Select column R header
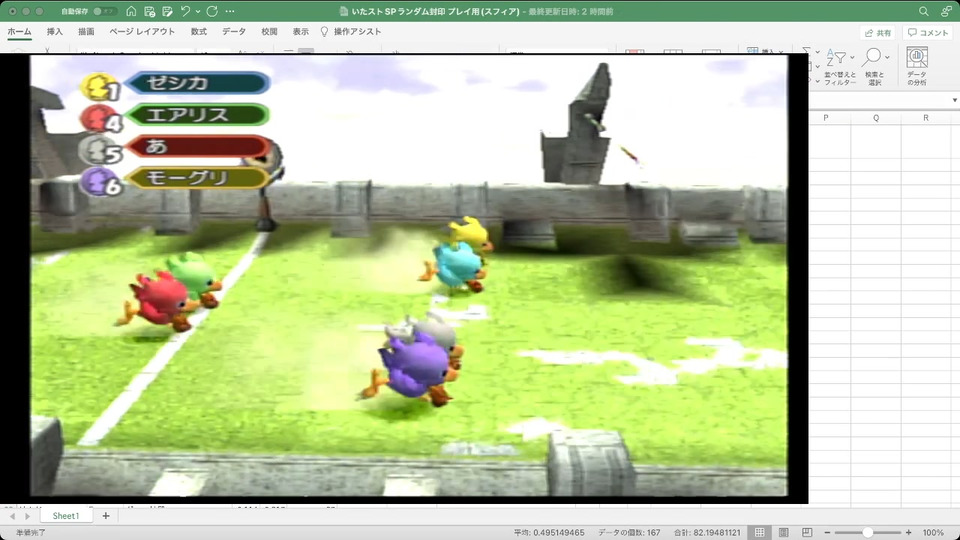This screenshot has width=960, height=540. [x=926, y=118]
